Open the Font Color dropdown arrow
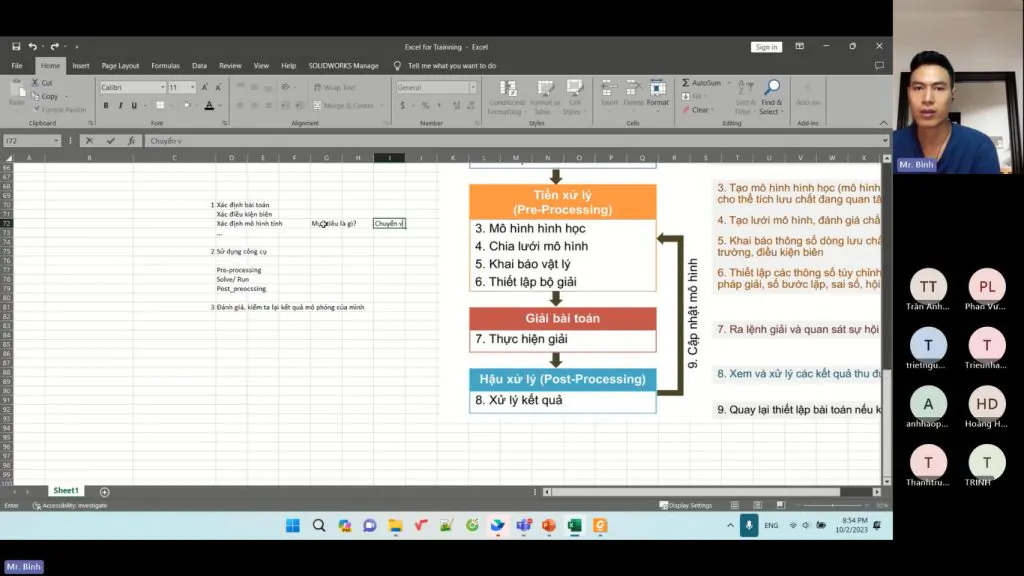Viewport: 1024px width, 576px height. (x=220, y=105)
